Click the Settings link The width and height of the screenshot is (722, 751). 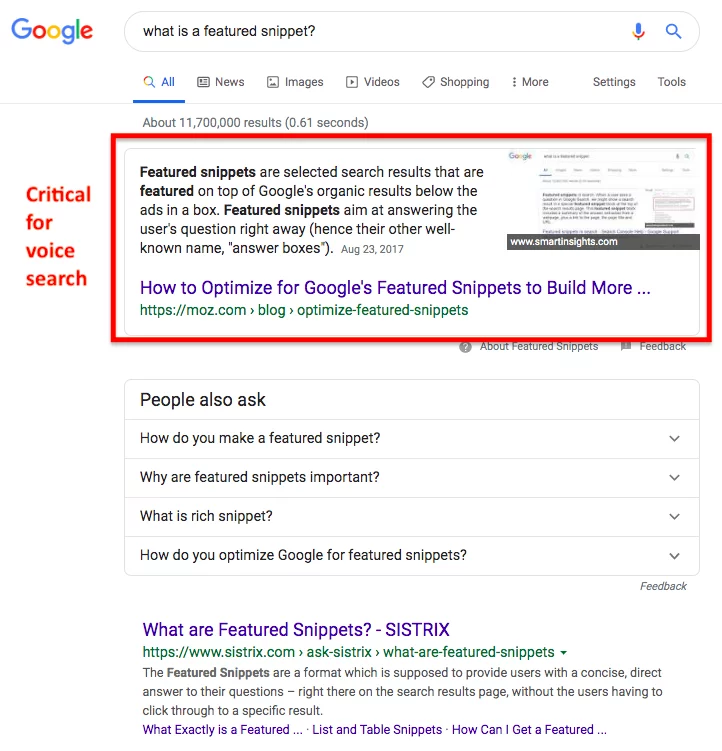click(x=614, y=82)
